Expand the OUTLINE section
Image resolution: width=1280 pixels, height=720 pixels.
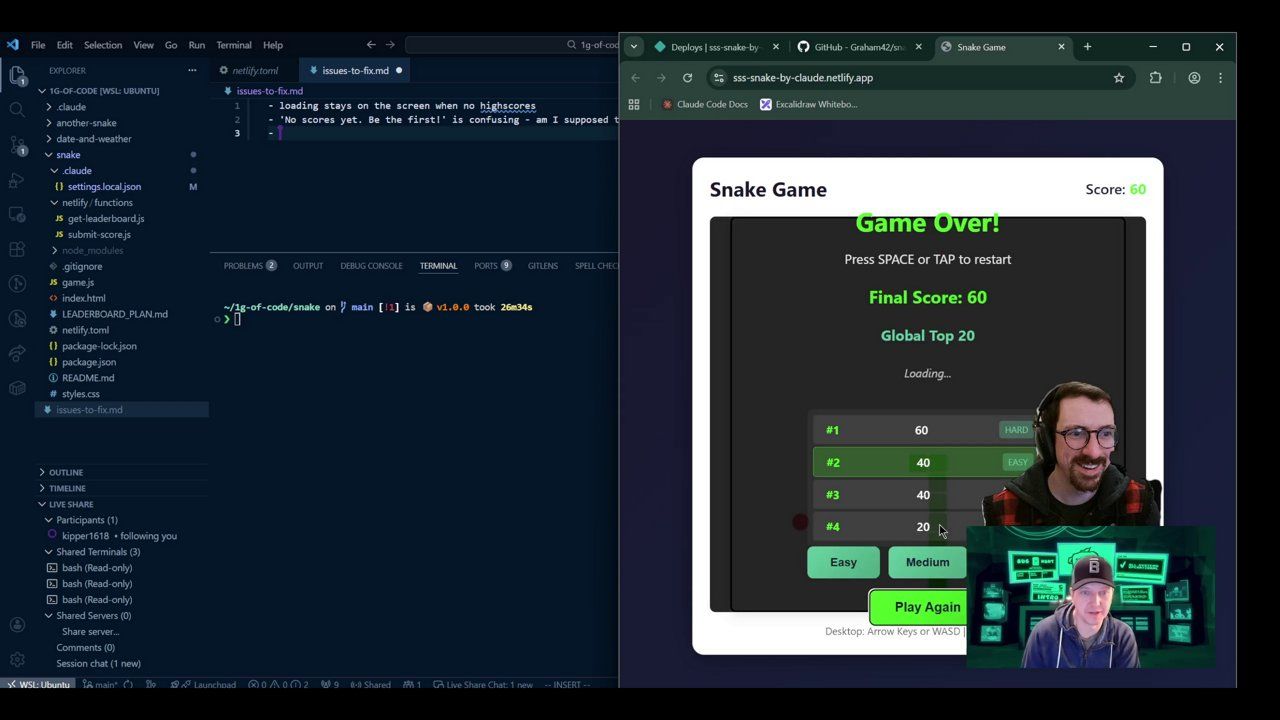(66, 472)
